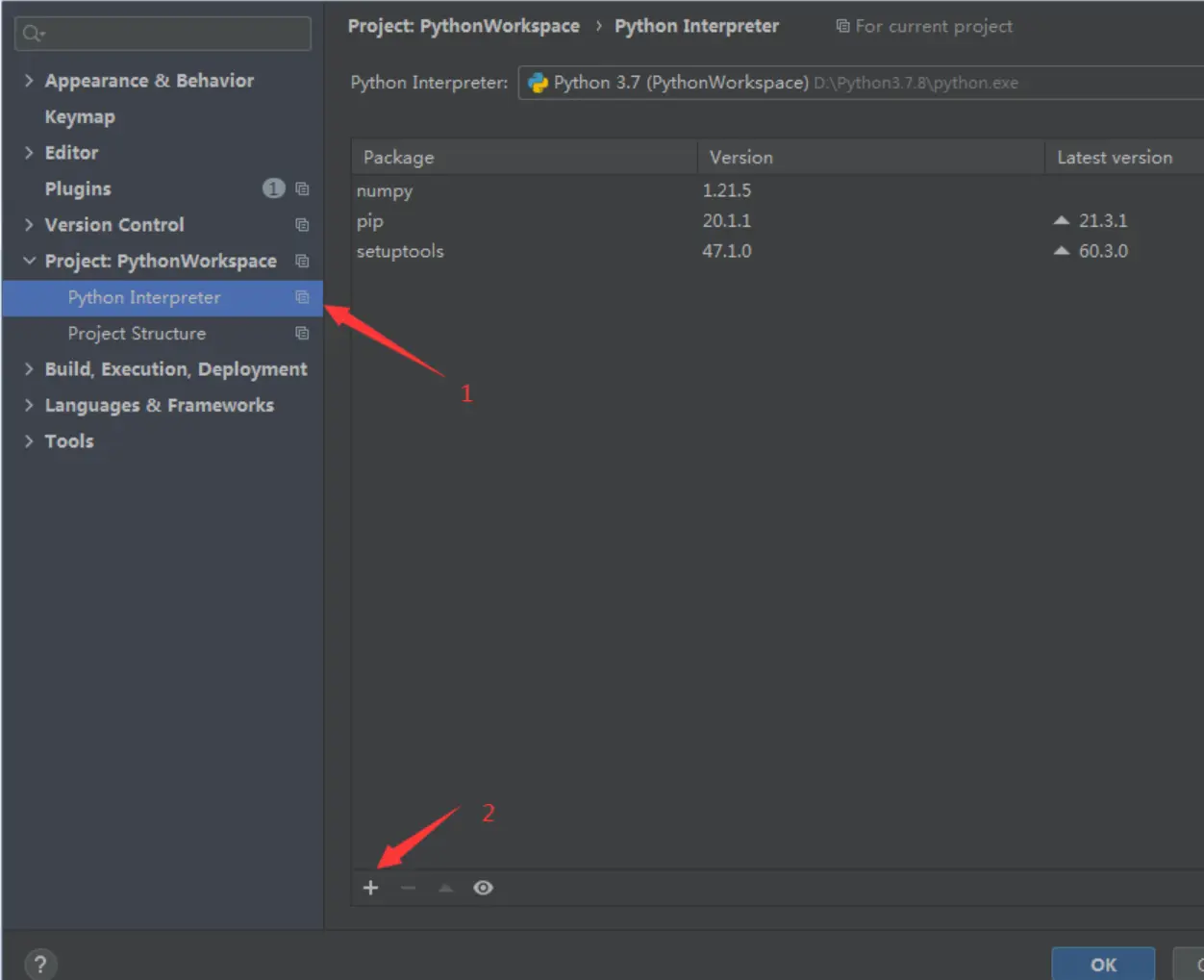1204x980 pixels.
Task: Click latest version 21.3.1 value
Action: click(1103, 220)
